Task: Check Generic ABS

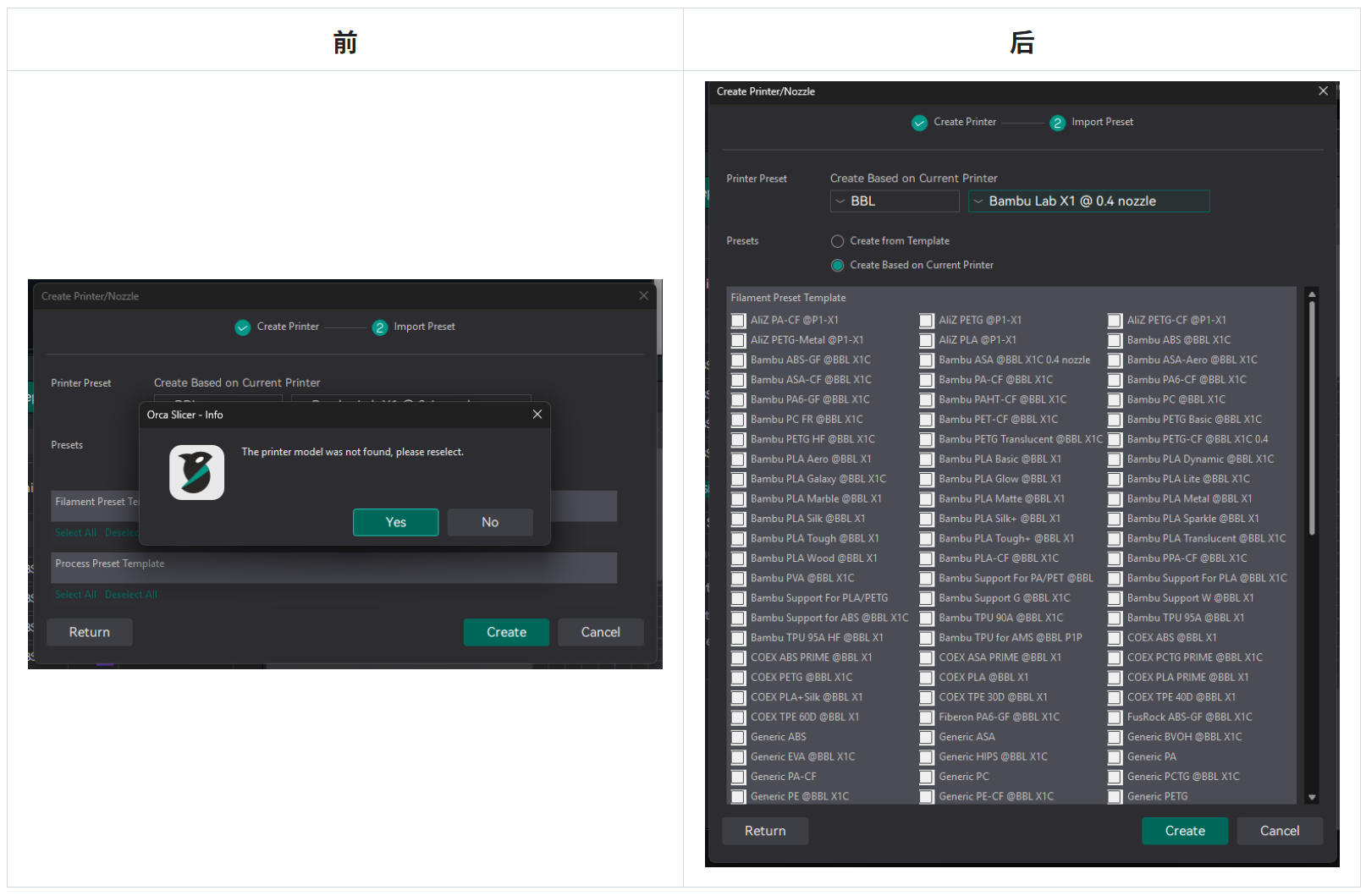Action: [739, 737]
